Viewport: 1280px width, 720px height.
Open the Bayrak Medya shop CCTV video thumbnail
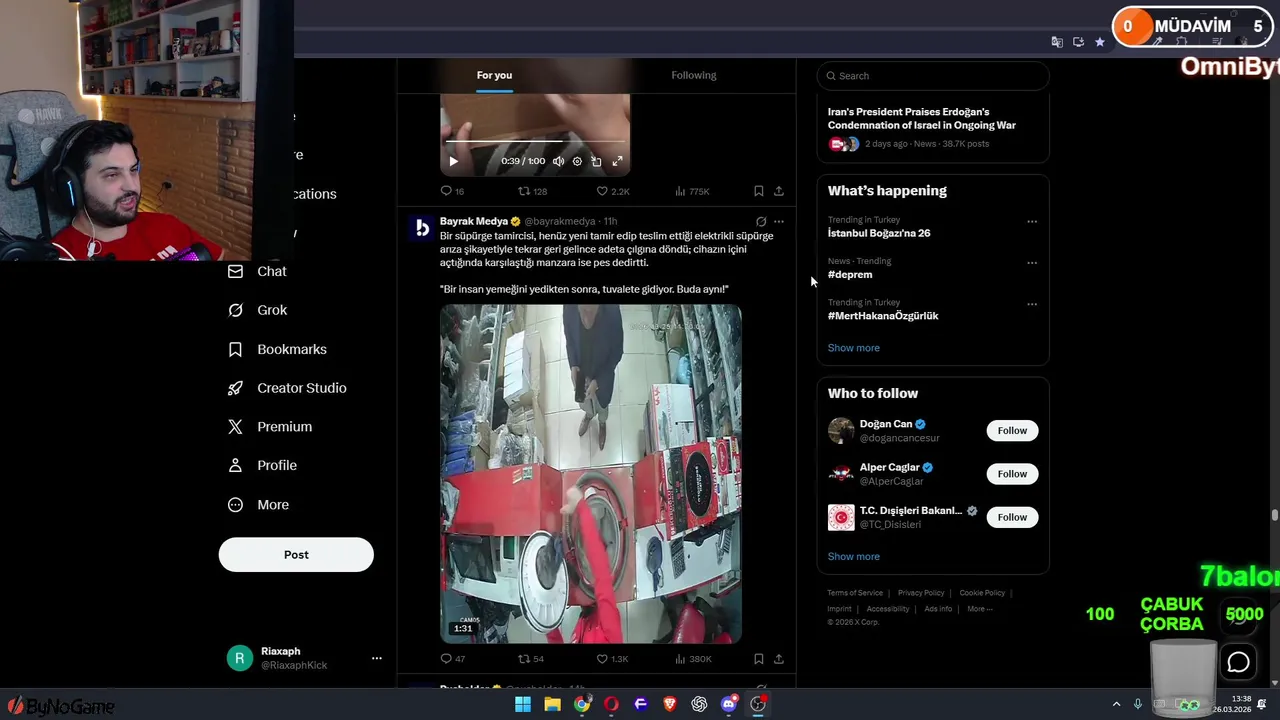point(591,474)
